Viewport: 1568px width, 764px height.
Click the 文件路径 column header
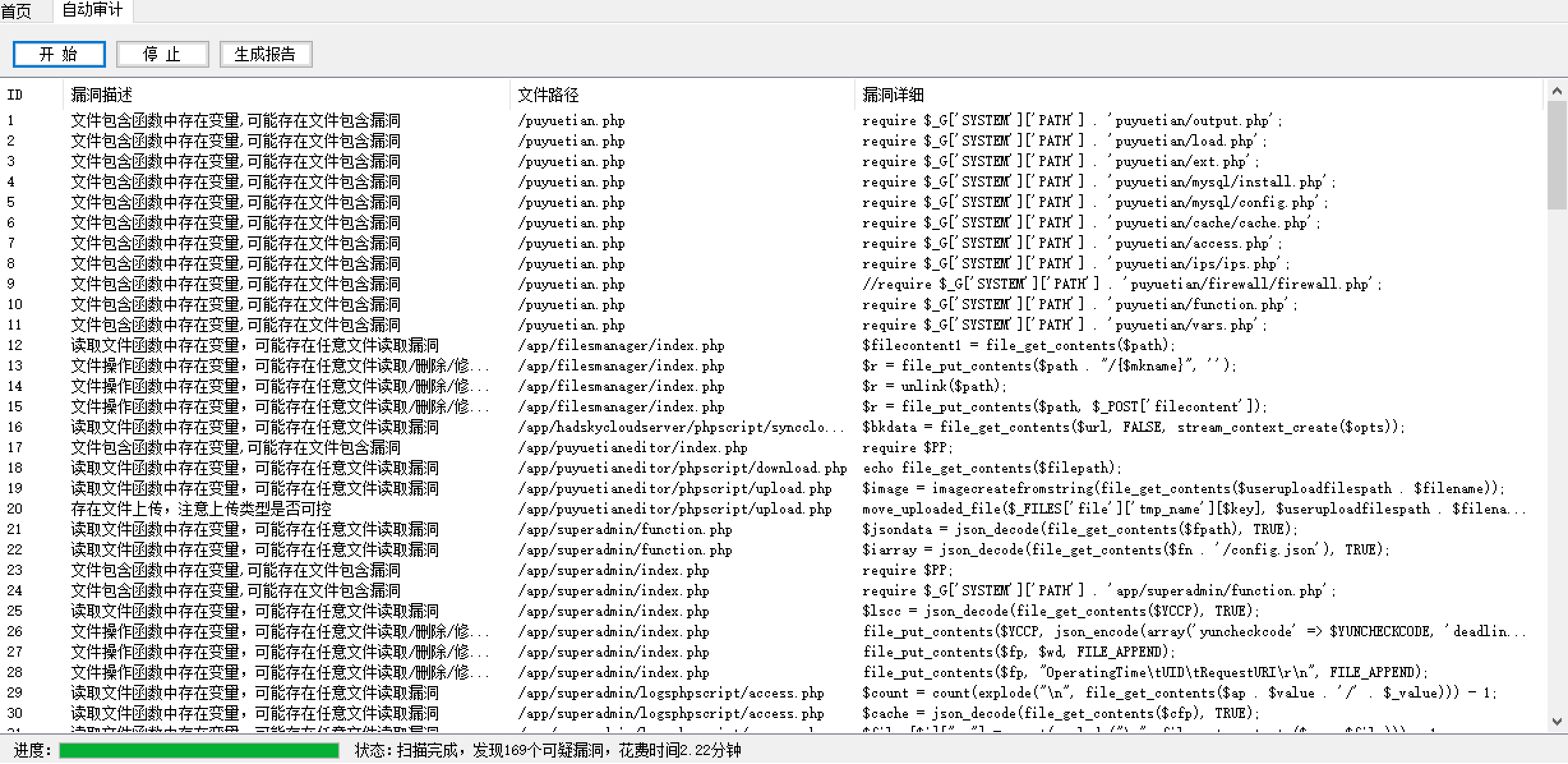(548, 95)
